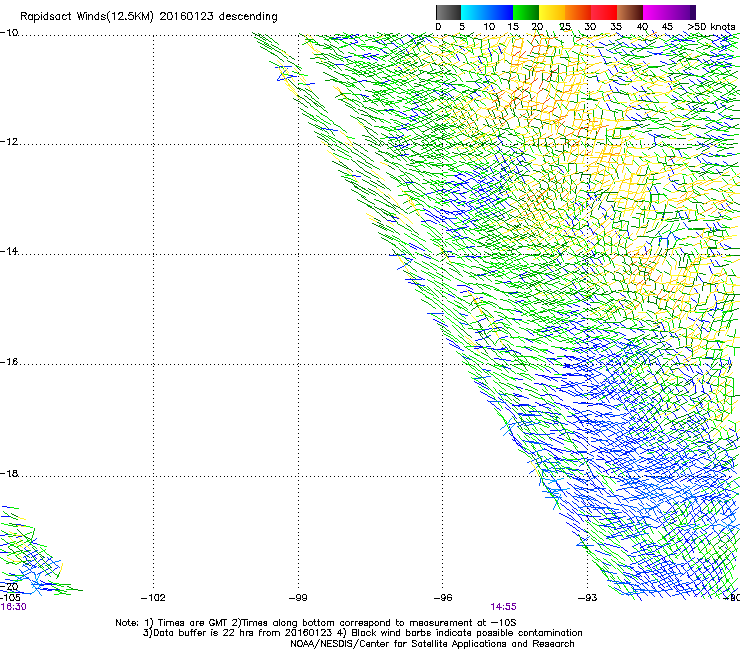Click the '-105' longitude axis label
Screen dimensions: 740x650
click(x=10, y=598)
